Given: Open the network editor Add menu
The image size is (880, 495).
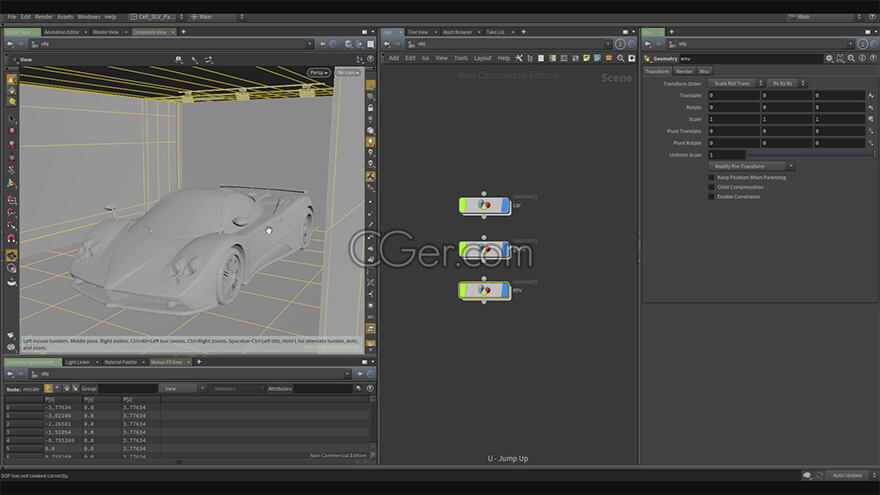Looking at the screenshot, I should pyautogui.click(x=394, y=58).
